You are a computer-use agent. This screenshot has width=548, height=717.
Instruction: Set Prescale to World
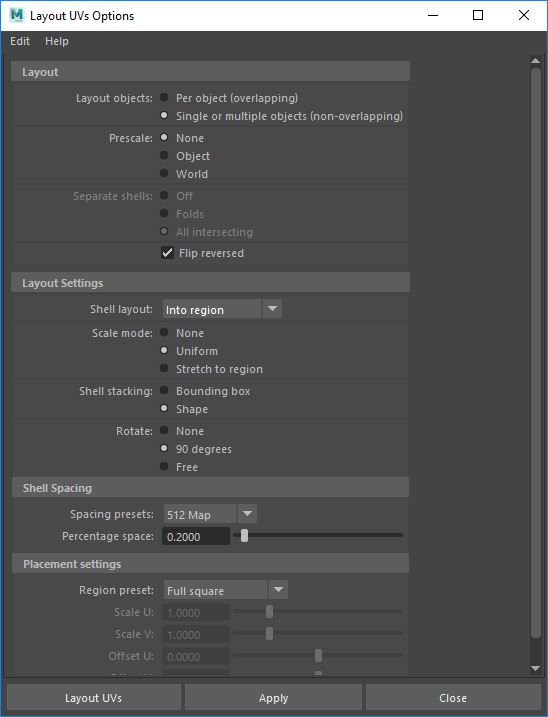[x=164, y=173]
